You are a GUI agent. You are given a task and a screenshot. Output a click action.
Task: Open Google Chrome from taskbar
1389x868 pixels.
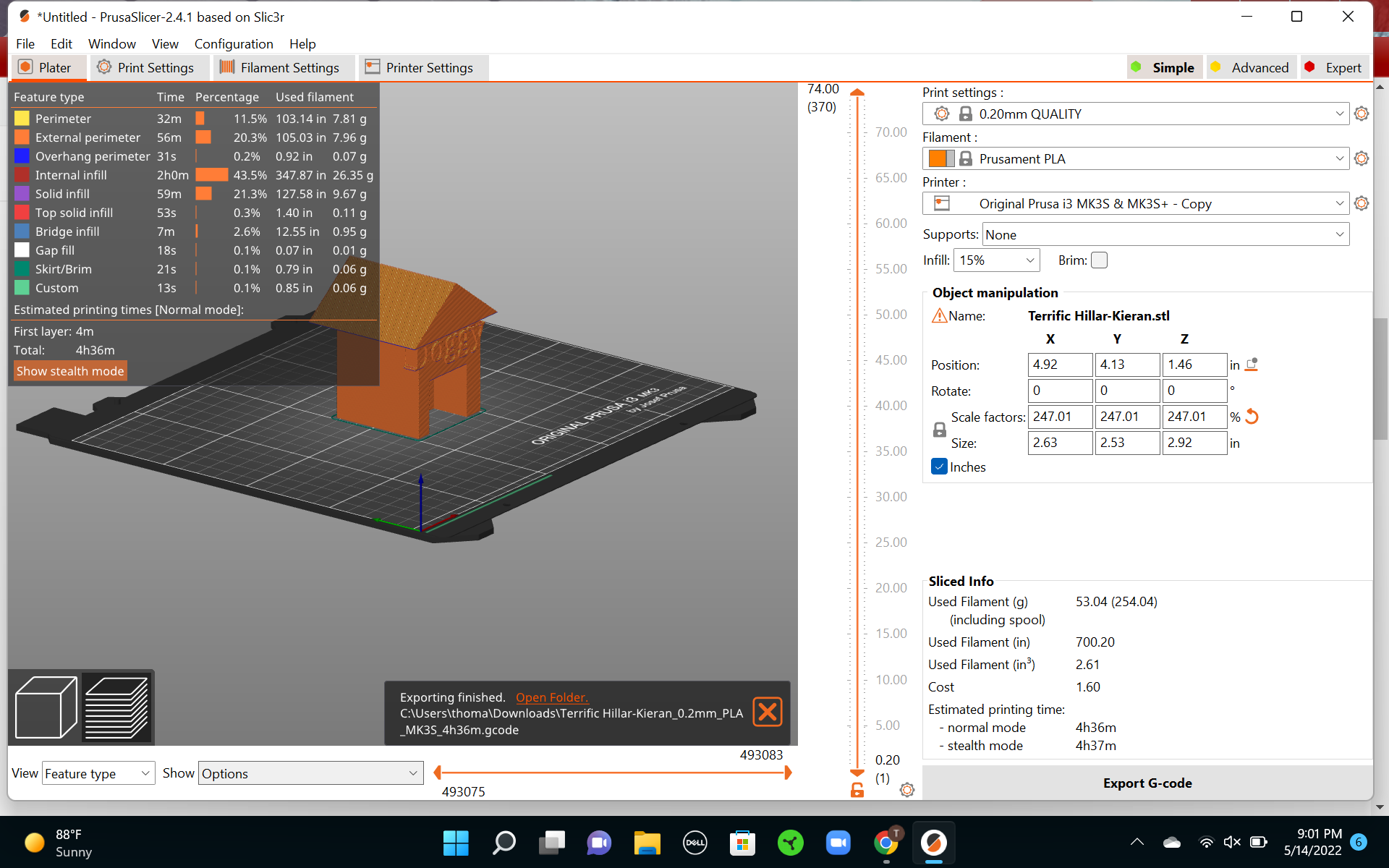[x=886, y=843]
